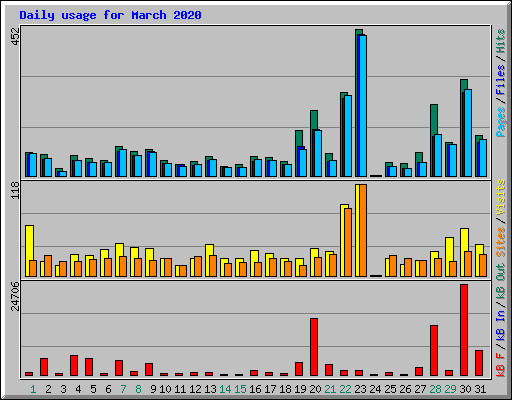
Task: Click the day 20 red kB bar
Action: [314, 347]
